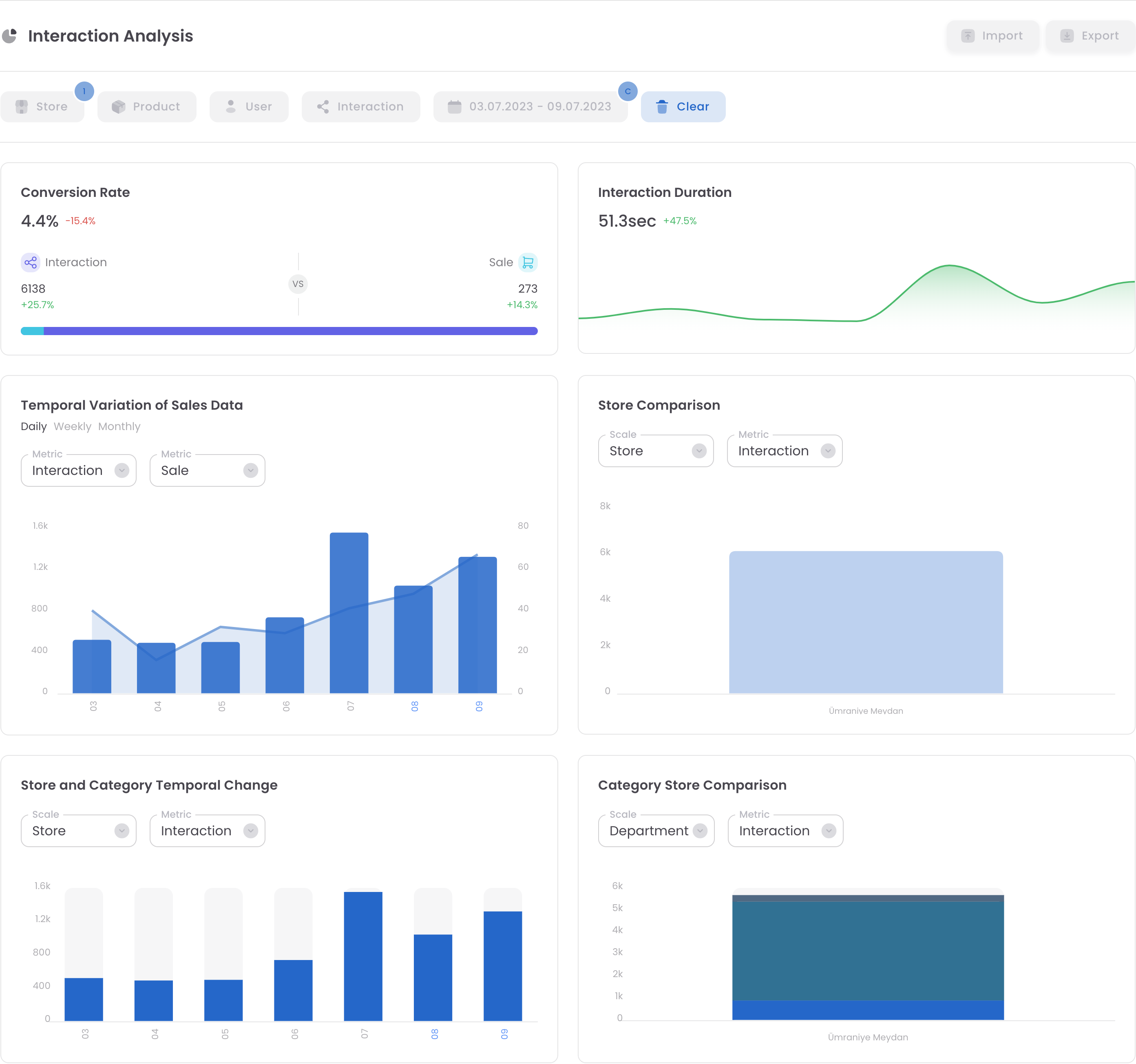Toggle the User filter chip
The height and width of the screenshot is (1064, 1136).
tap(249, 106)
